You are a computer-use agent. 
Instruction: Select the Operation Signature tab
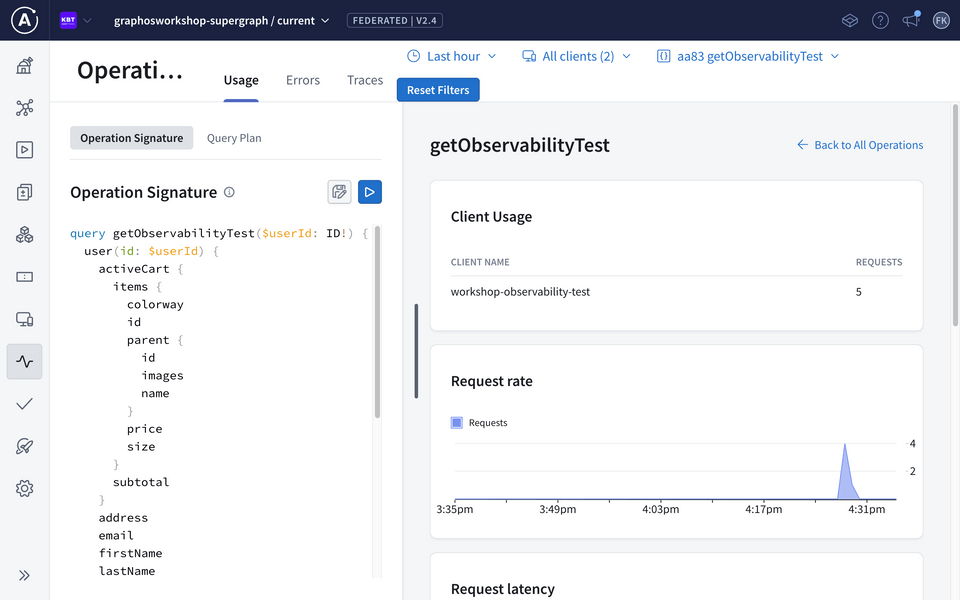click(x=132, y=138)
